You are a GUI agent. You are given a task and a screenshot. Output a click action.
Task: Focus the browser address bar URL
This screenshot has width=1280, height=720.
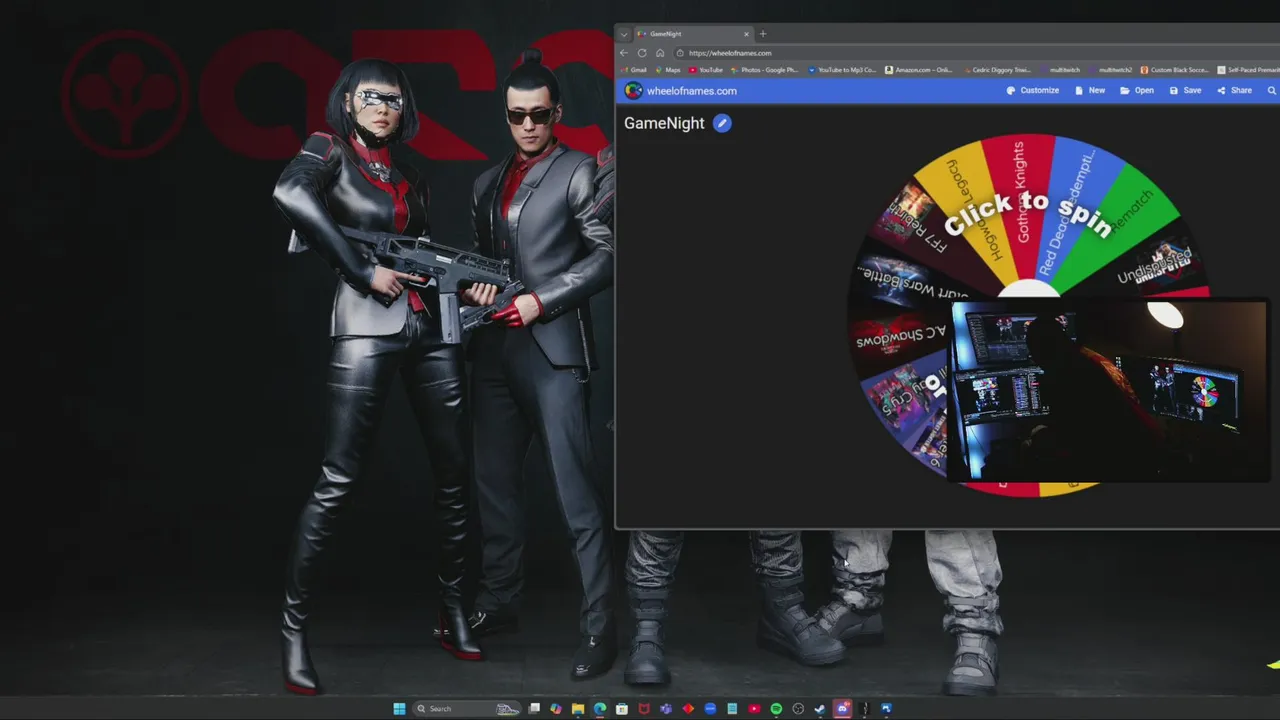(730, 53)
